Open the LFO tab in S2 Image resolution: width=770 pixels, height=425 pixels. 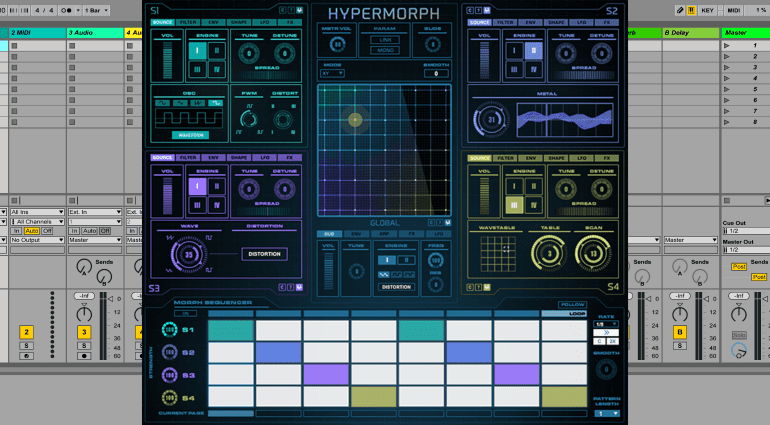point(581,20)
